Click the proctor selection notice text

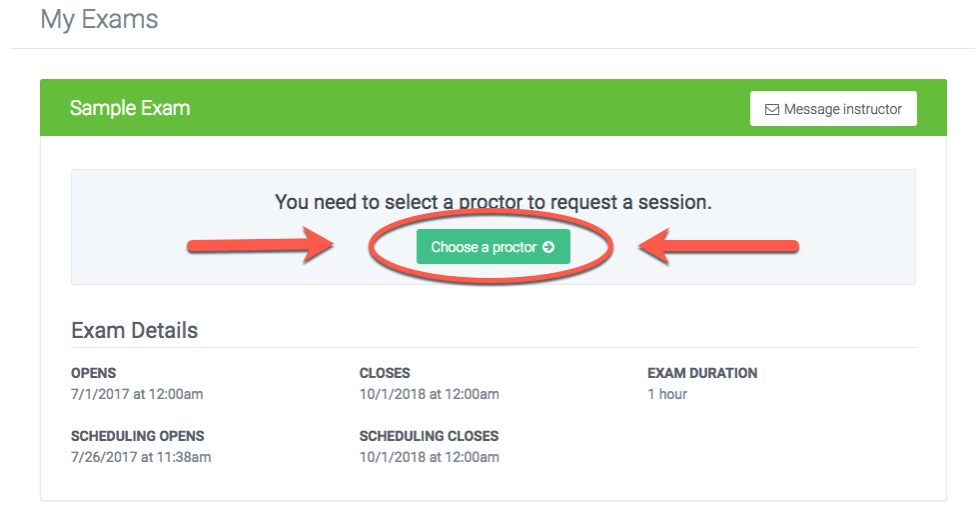coord(493,202)
